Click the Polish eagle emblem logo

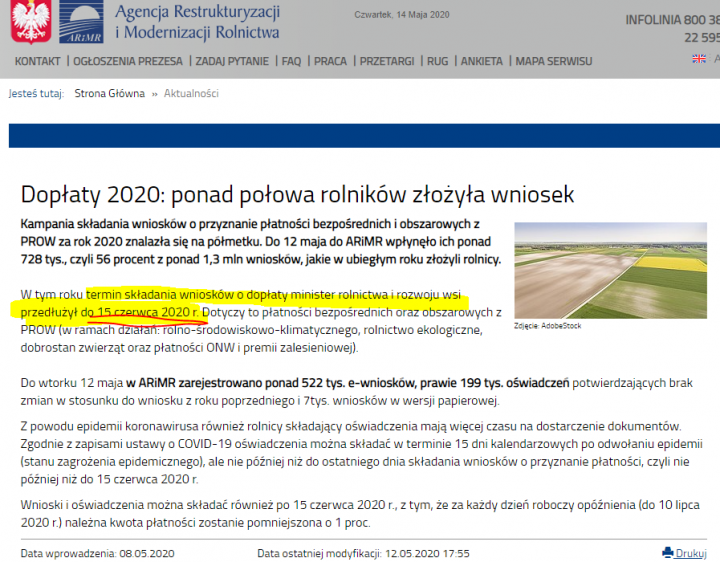(29, 22)
